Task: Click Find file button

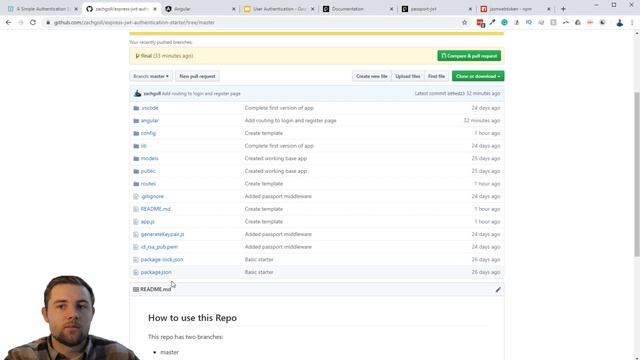Action: point(436,76)
